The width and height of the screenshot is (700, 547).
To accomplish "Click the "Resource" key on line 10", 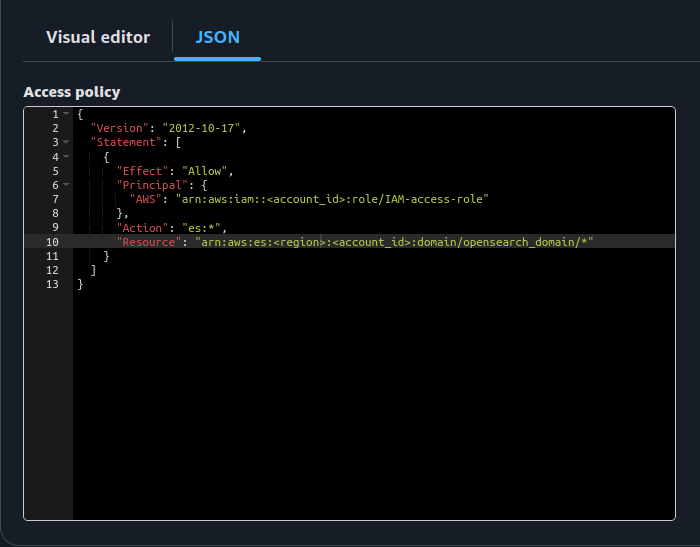I will click(149, 242).
